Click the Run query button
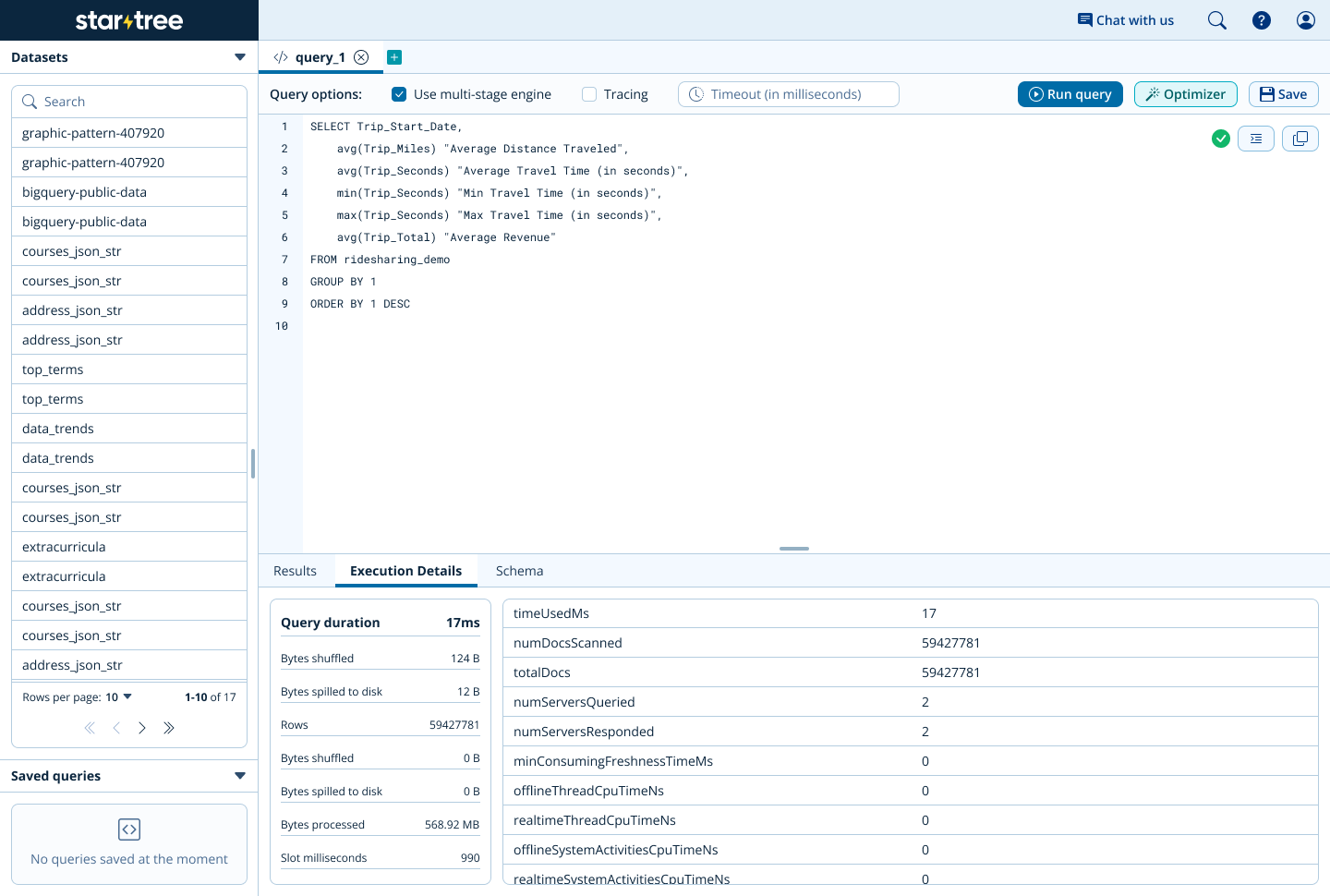Screen dimensions: 1330x896 pos(1070,94)
